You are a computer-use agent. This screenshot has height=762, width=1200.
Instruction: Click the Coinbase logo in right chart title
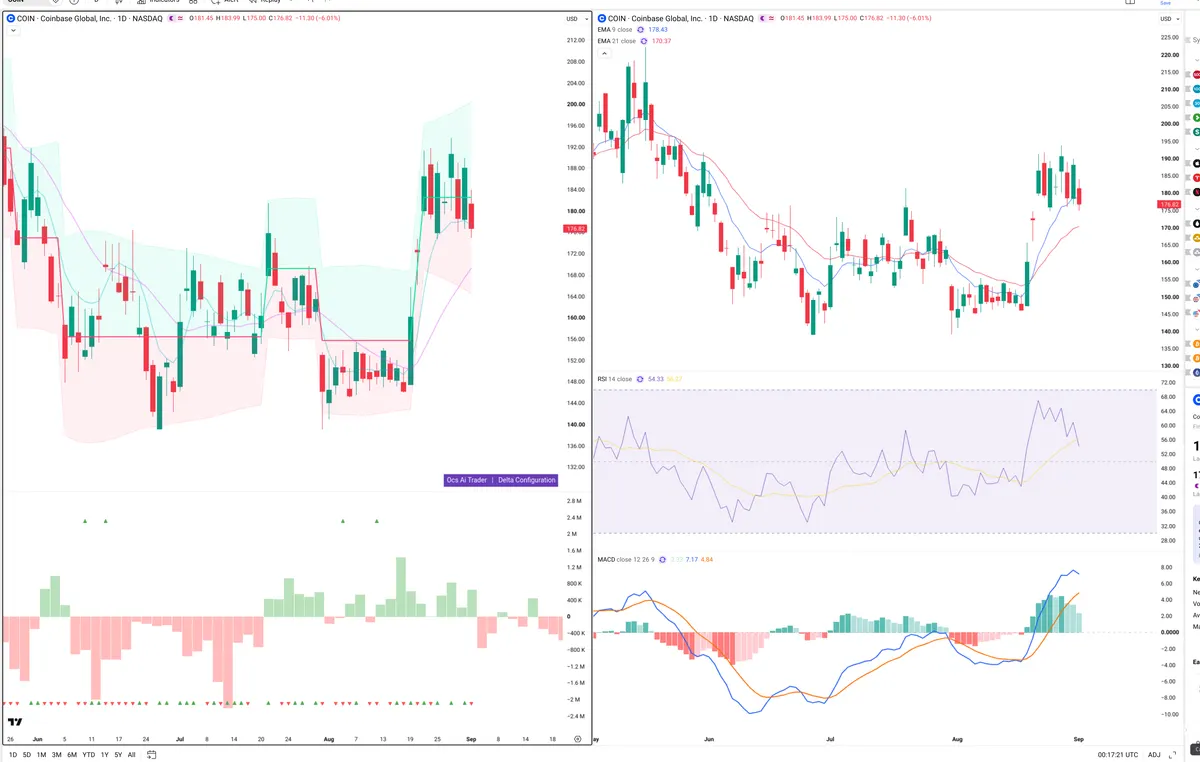pyautogui.click(x=601, y=19)
